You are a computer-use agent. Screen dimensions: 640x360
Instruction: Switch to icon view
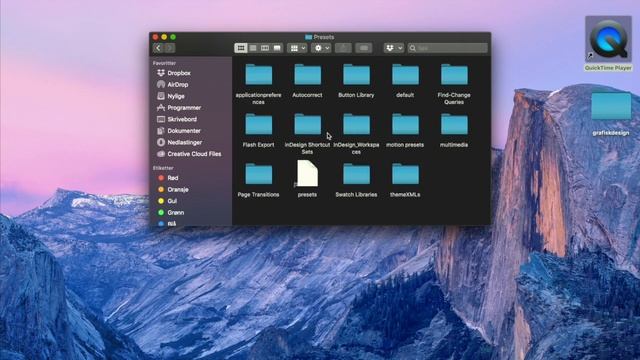241,48
